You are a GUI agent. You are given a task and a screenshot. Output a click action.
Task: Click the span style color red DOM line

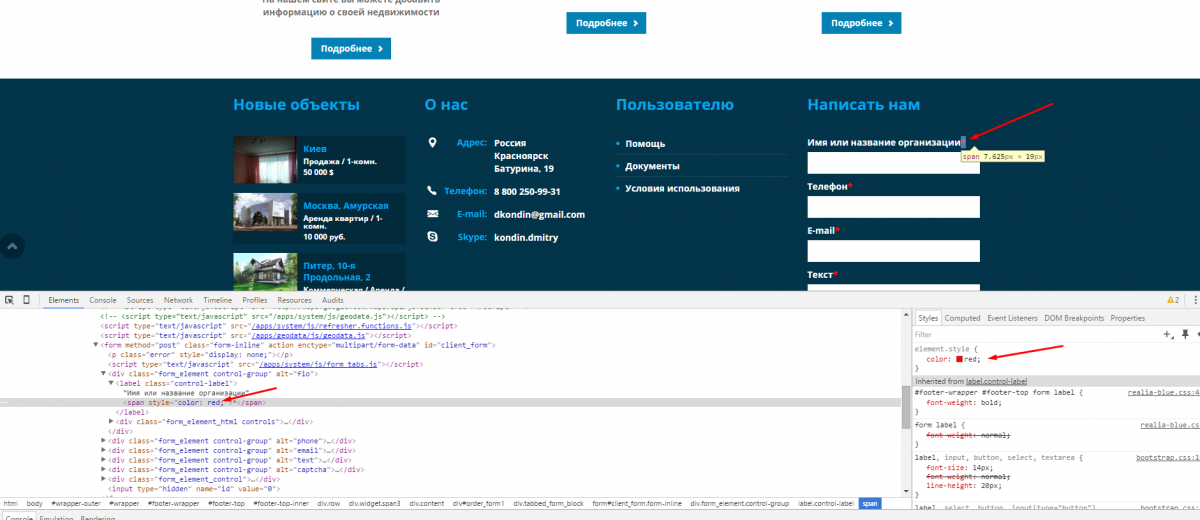pyautogui.click(x=456, y=403)
